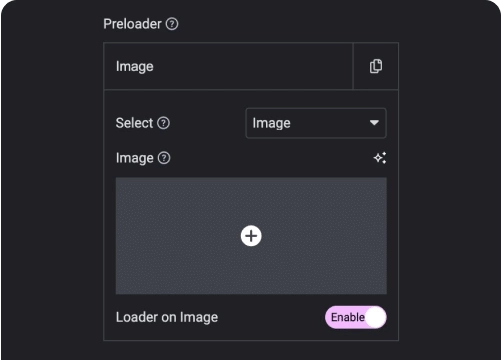Click the Enable text on the pink toggle
Screen dimensions: 501x360
click(348, 317)
